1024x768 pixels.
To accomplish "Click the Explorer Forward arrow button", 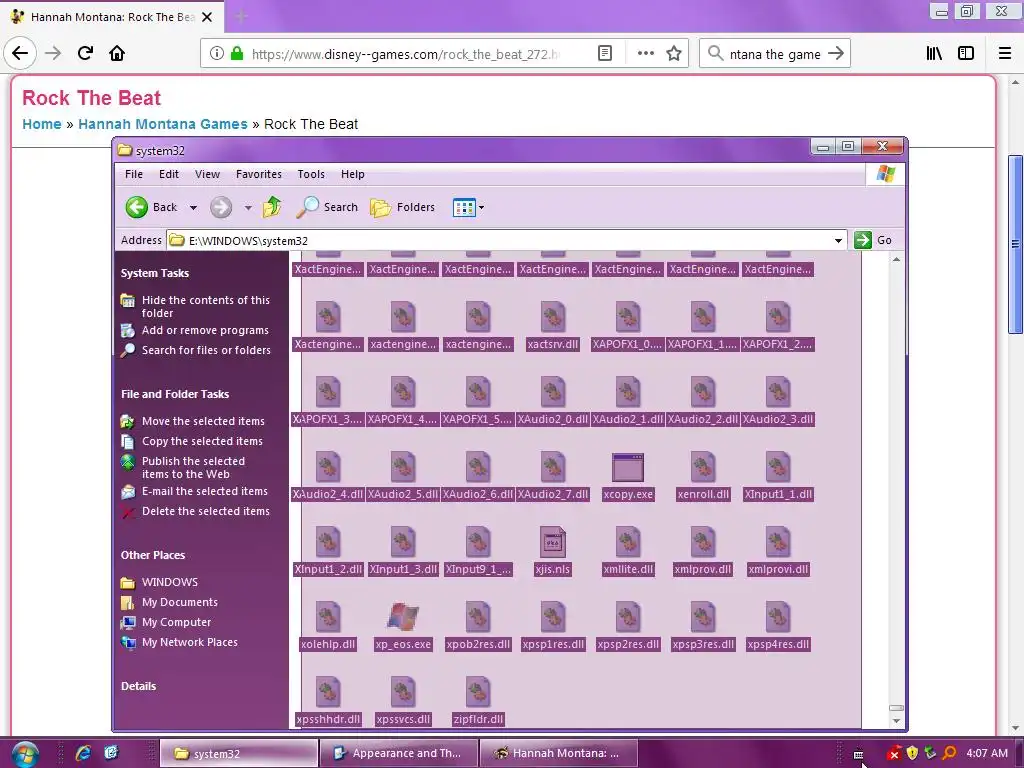I will (x=221, y=208).
